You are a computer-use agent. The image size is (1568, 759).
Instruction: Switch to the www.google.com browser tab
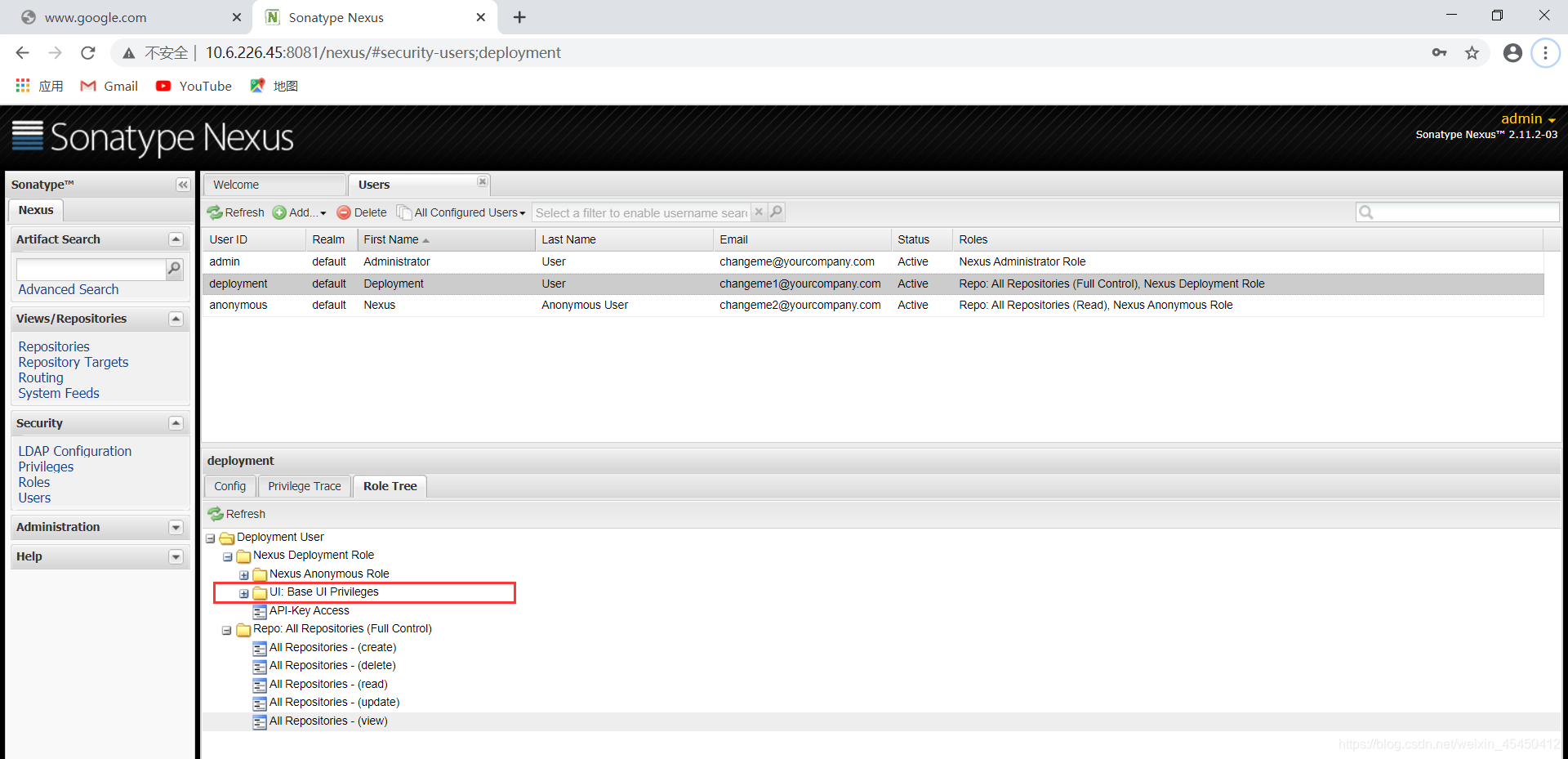tap(127, 17)
